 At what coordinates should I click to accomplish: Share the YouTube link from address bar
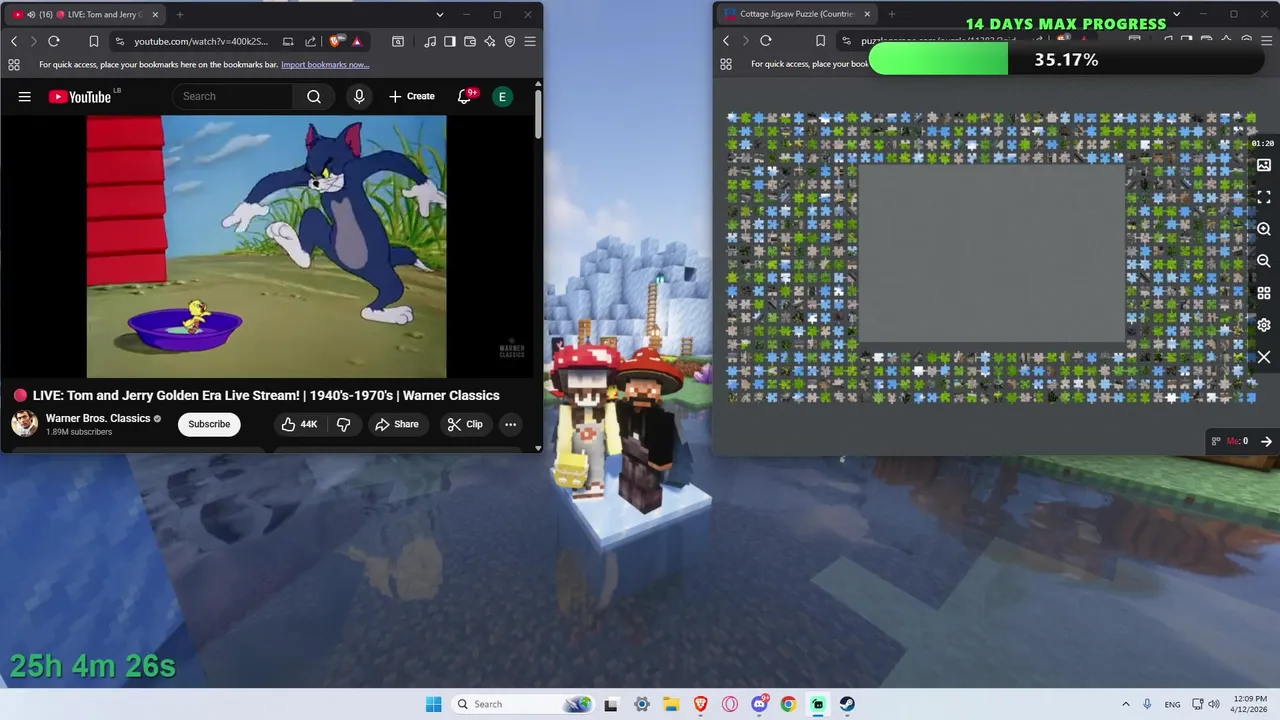(x=310, y=41)
